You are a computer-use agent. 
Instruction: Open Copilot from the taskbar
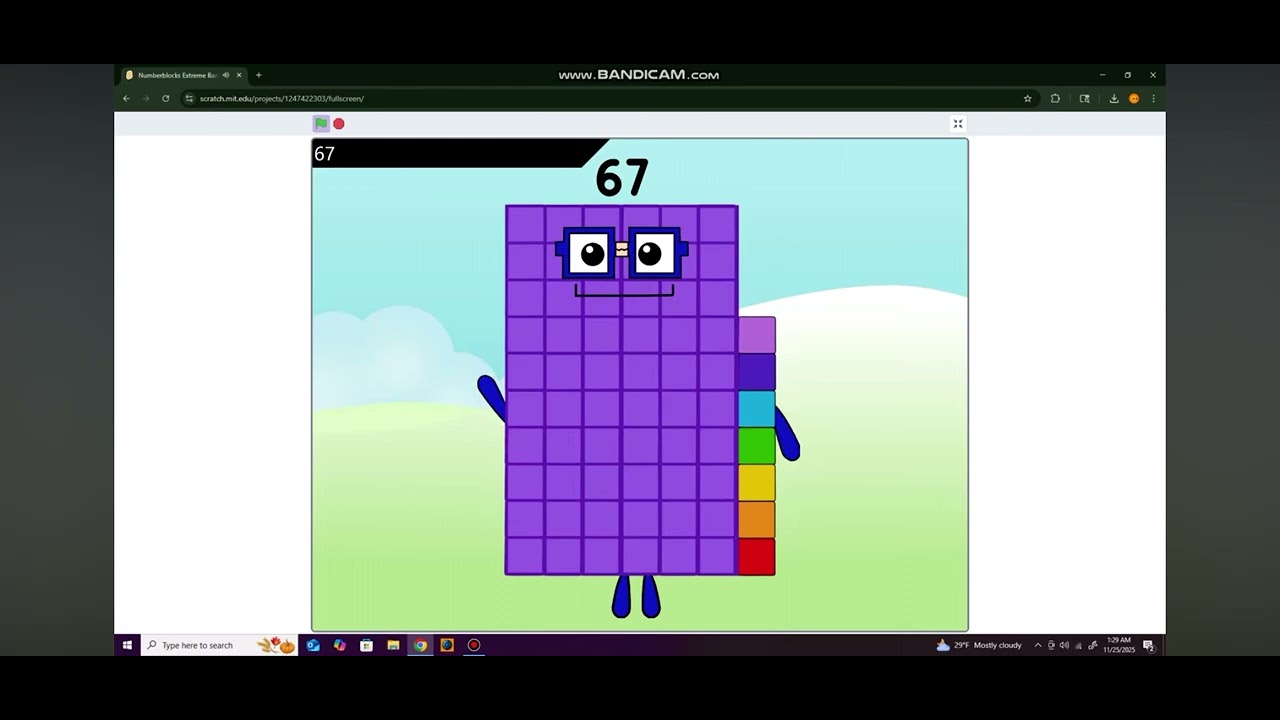click(x=340, y=645)
